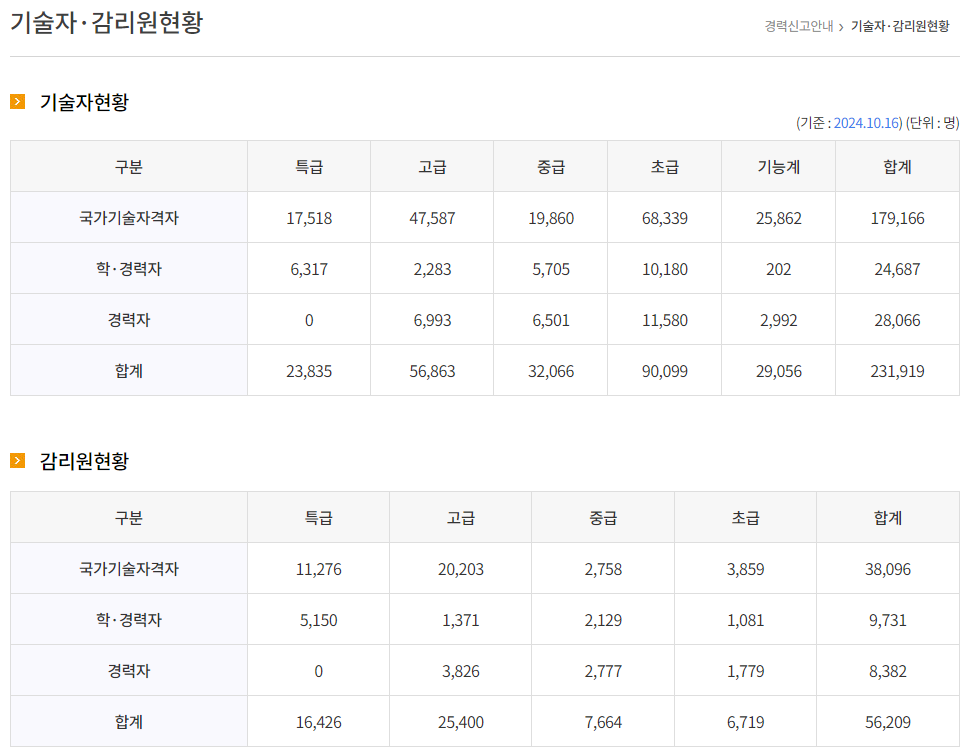Viewport: 969px width, 754px height.
Task: Click sum 7,664 in 감리원 합계 row
Action: [603, 722]
